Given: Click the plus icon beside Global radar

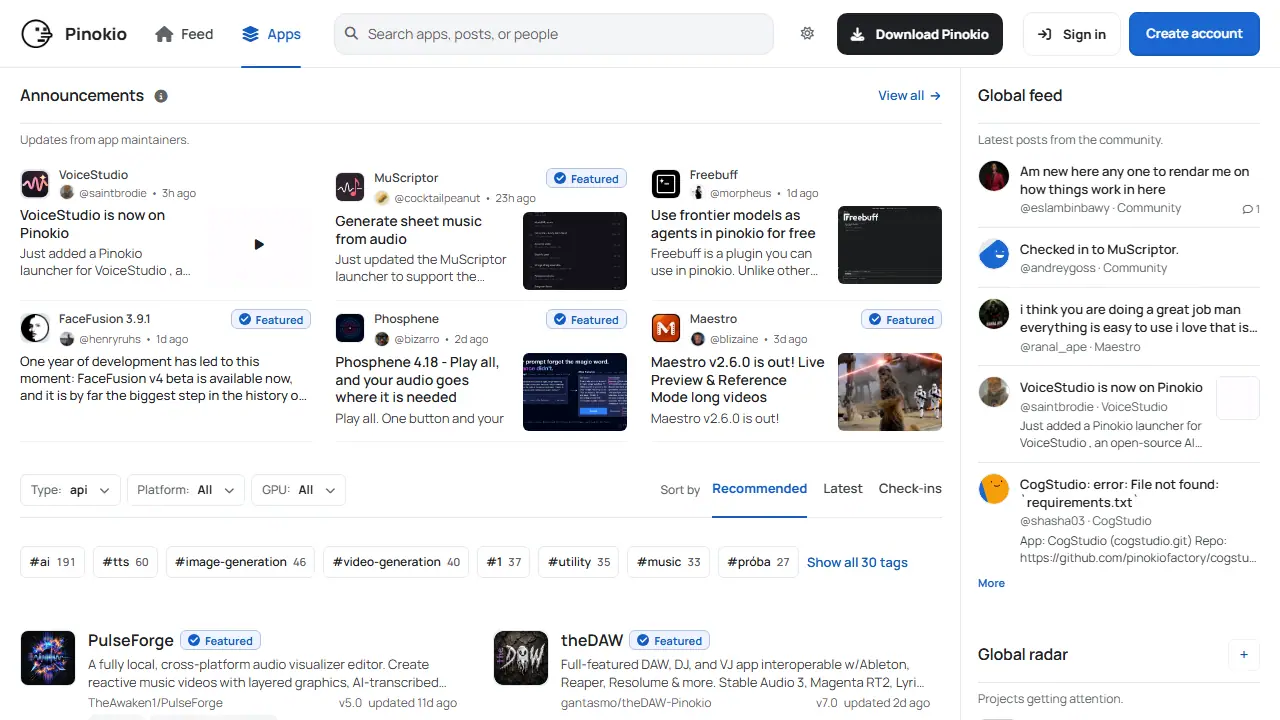Looking at the screenshot, I should (1244, 655).
